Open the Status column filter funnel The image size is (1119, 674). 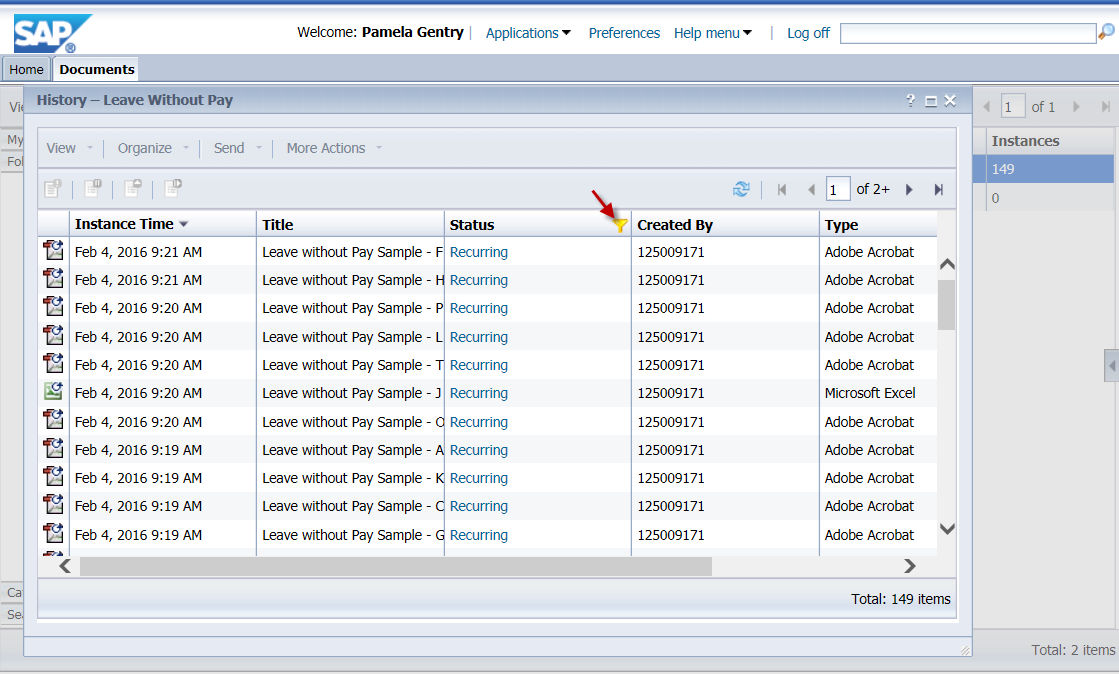(621, 224)
